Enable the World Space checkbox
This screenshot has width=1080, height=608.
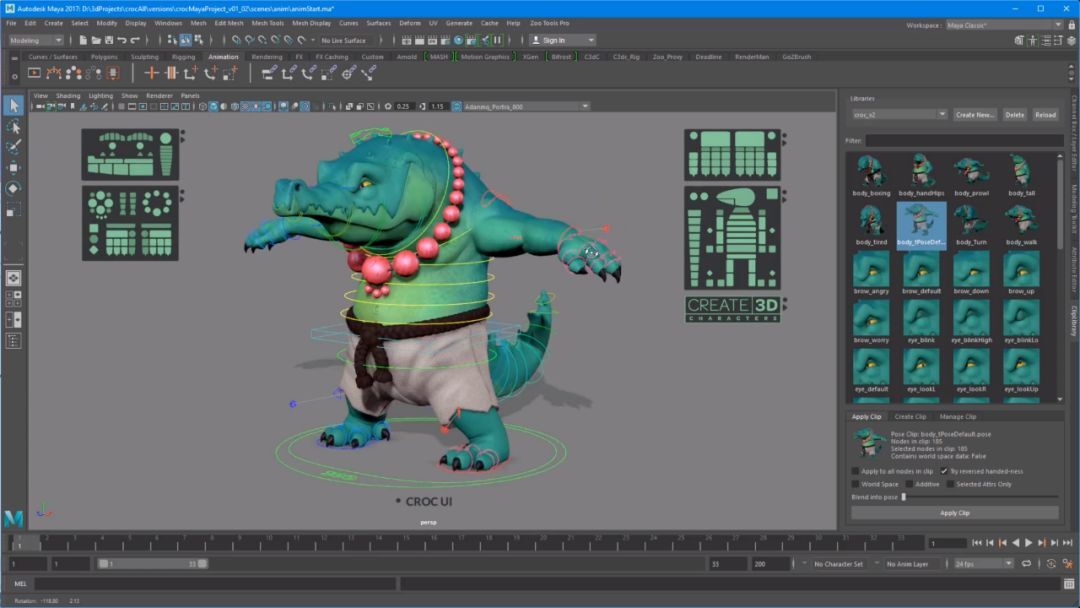855,484
